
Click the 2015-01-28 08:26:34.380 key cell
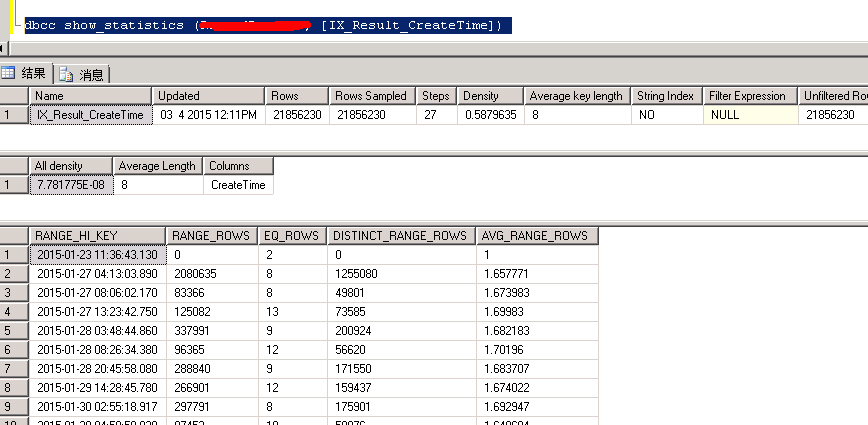[x=97, y=350]
